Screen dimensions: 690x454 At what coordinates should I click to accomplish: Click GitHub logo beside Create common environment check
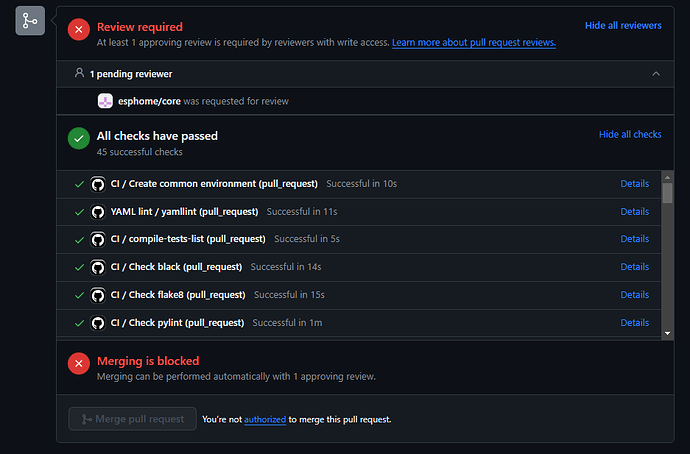tap(98, 184)
